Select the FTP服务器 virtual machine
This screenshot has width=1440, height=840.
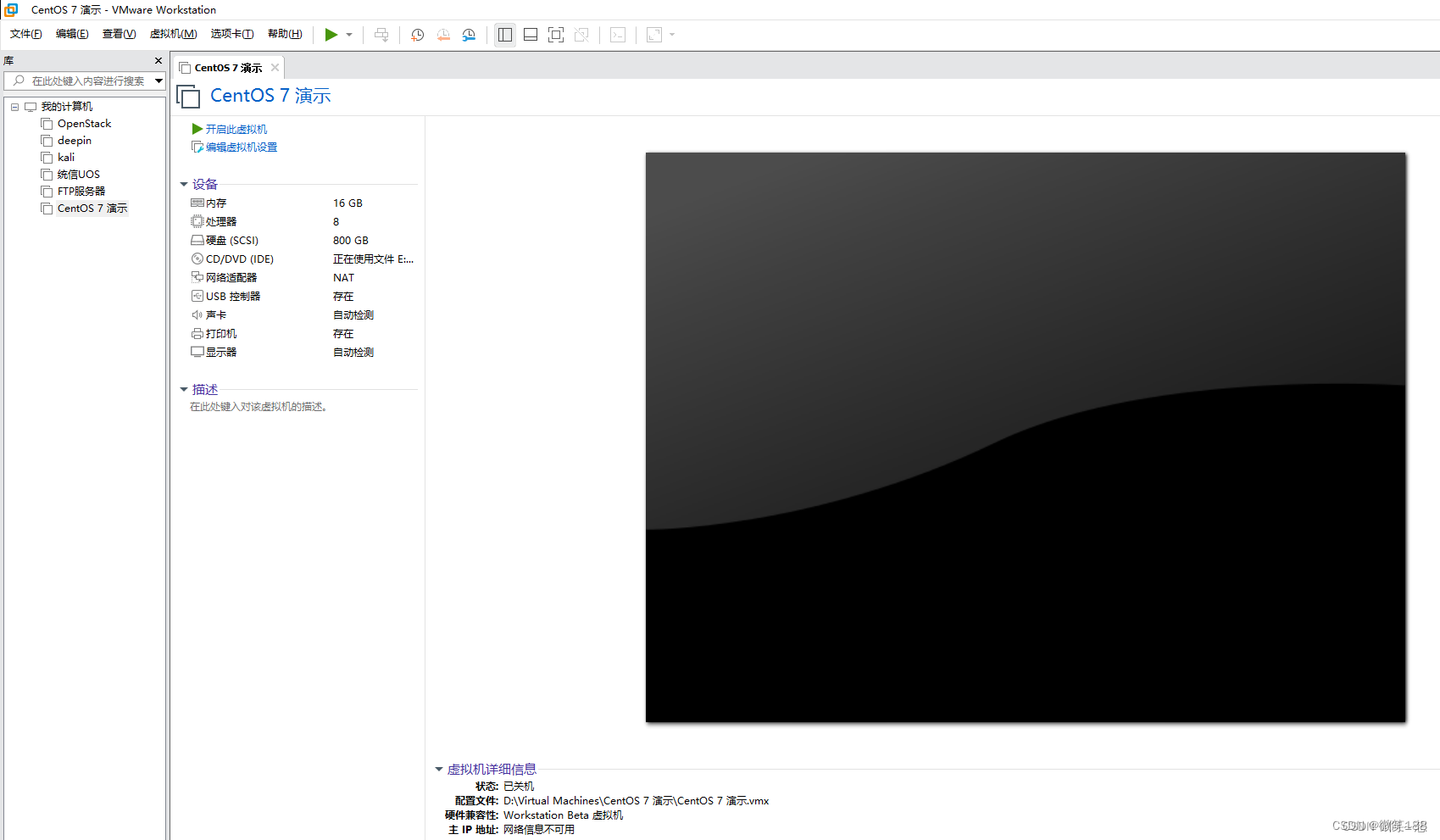[81, 192]
